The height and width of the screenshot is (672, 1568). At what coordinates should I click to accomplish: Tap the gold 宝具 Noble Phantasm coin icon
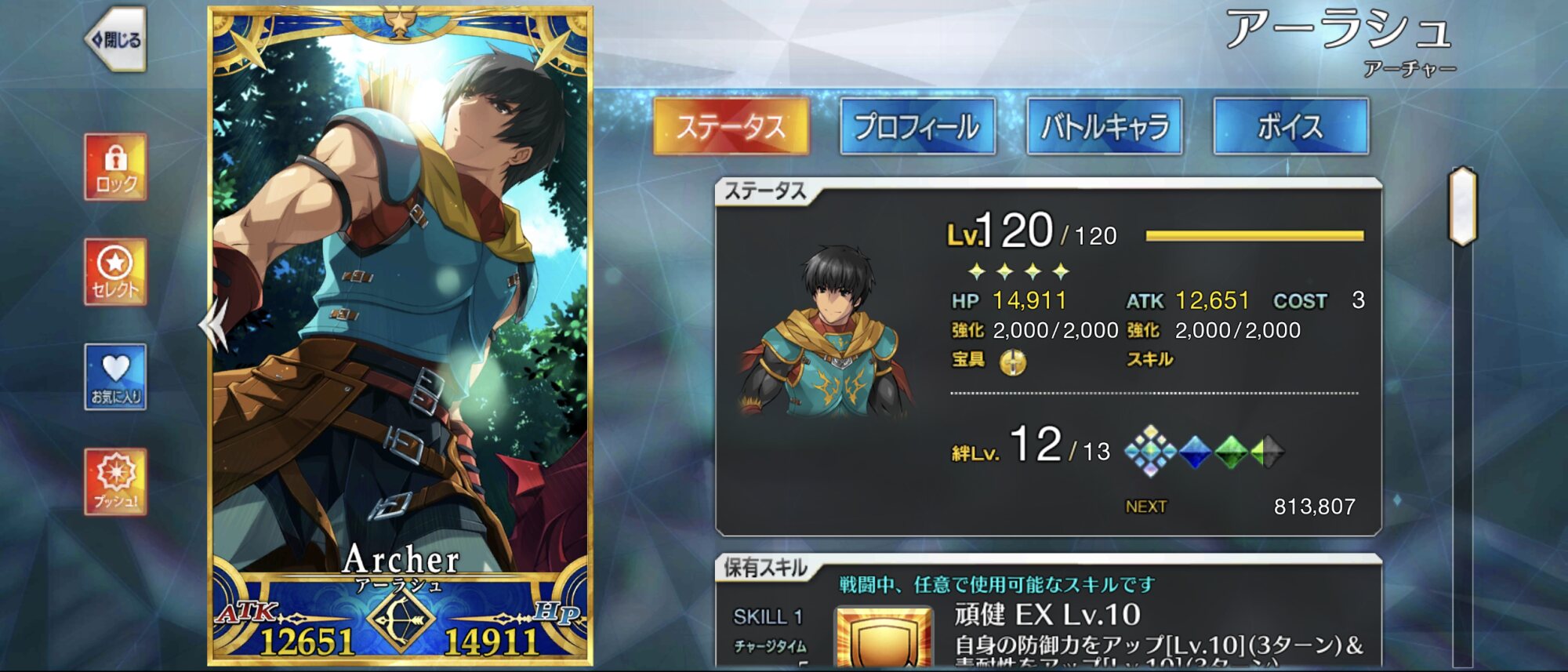1013,361
